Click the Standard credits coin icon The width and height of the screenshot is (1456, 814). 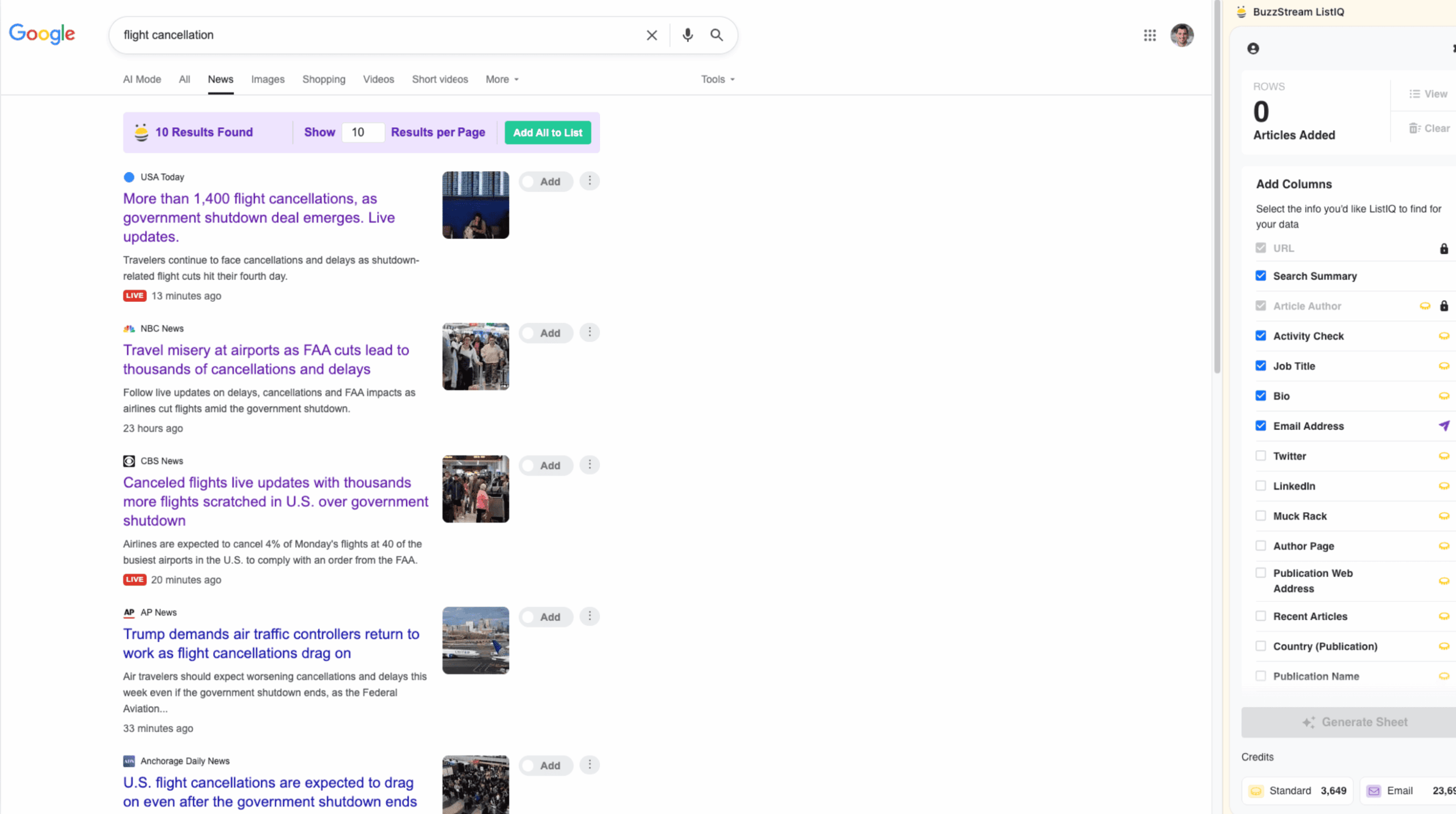(1257, 790)
